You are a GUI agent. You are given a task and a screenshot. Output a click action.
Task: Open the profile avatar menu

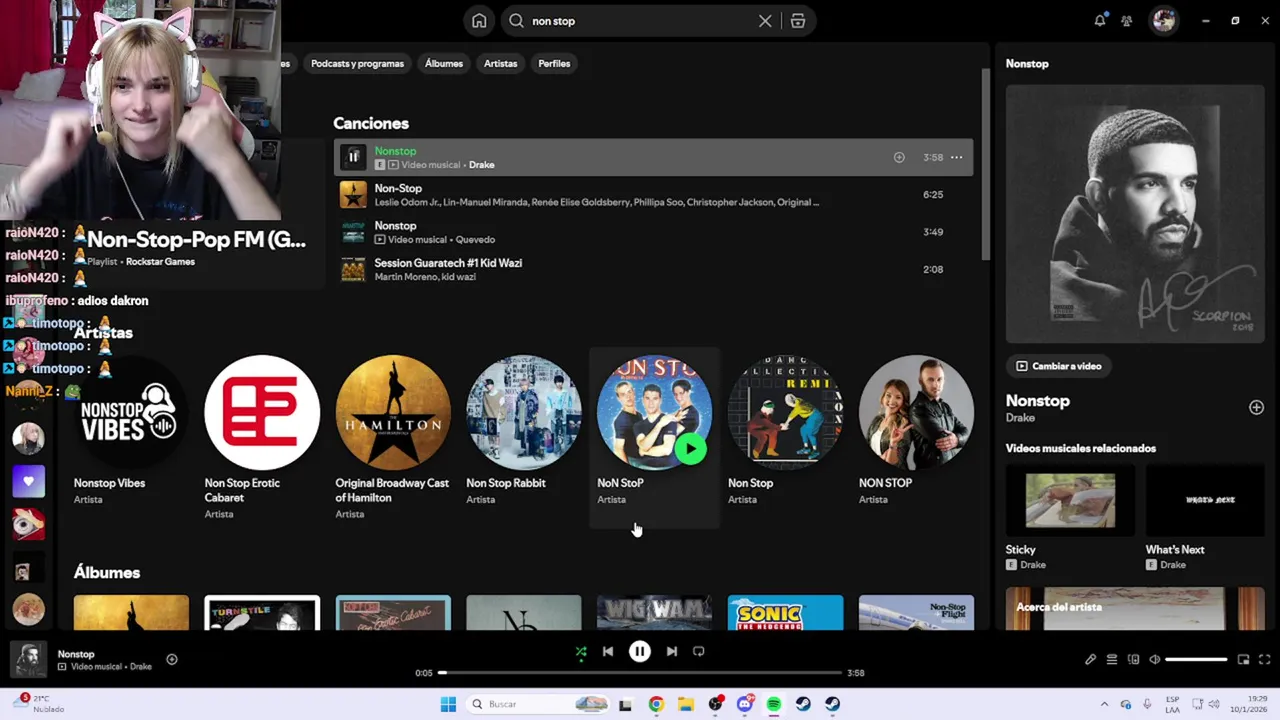[1163, 21]
